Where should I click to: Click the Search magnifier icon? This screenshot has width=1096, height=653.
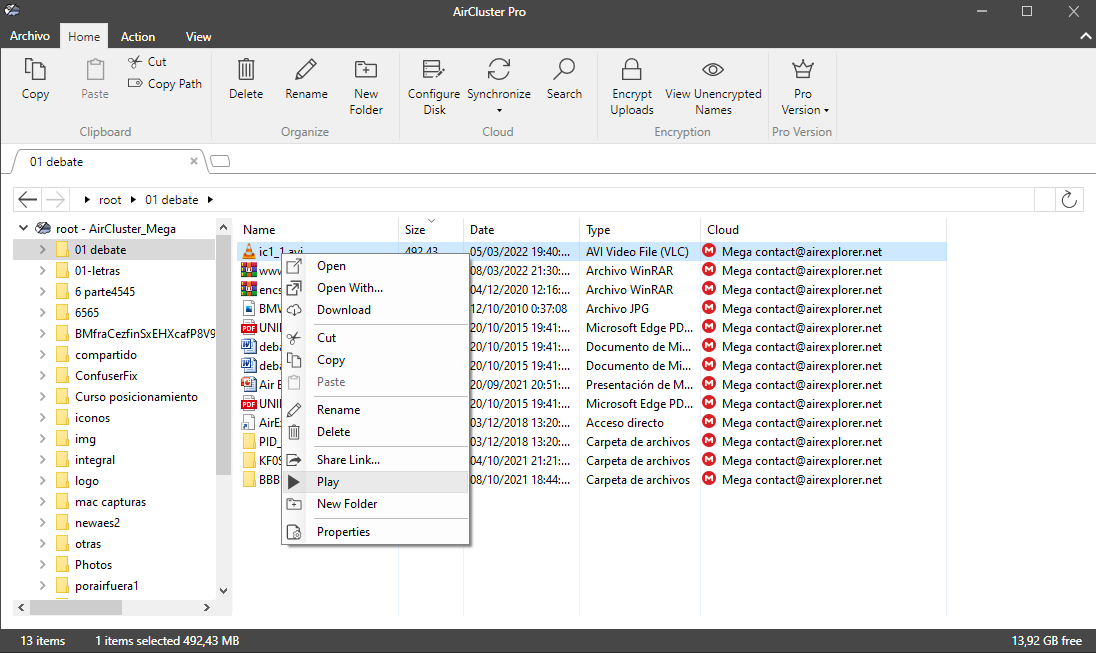point(564,70)
